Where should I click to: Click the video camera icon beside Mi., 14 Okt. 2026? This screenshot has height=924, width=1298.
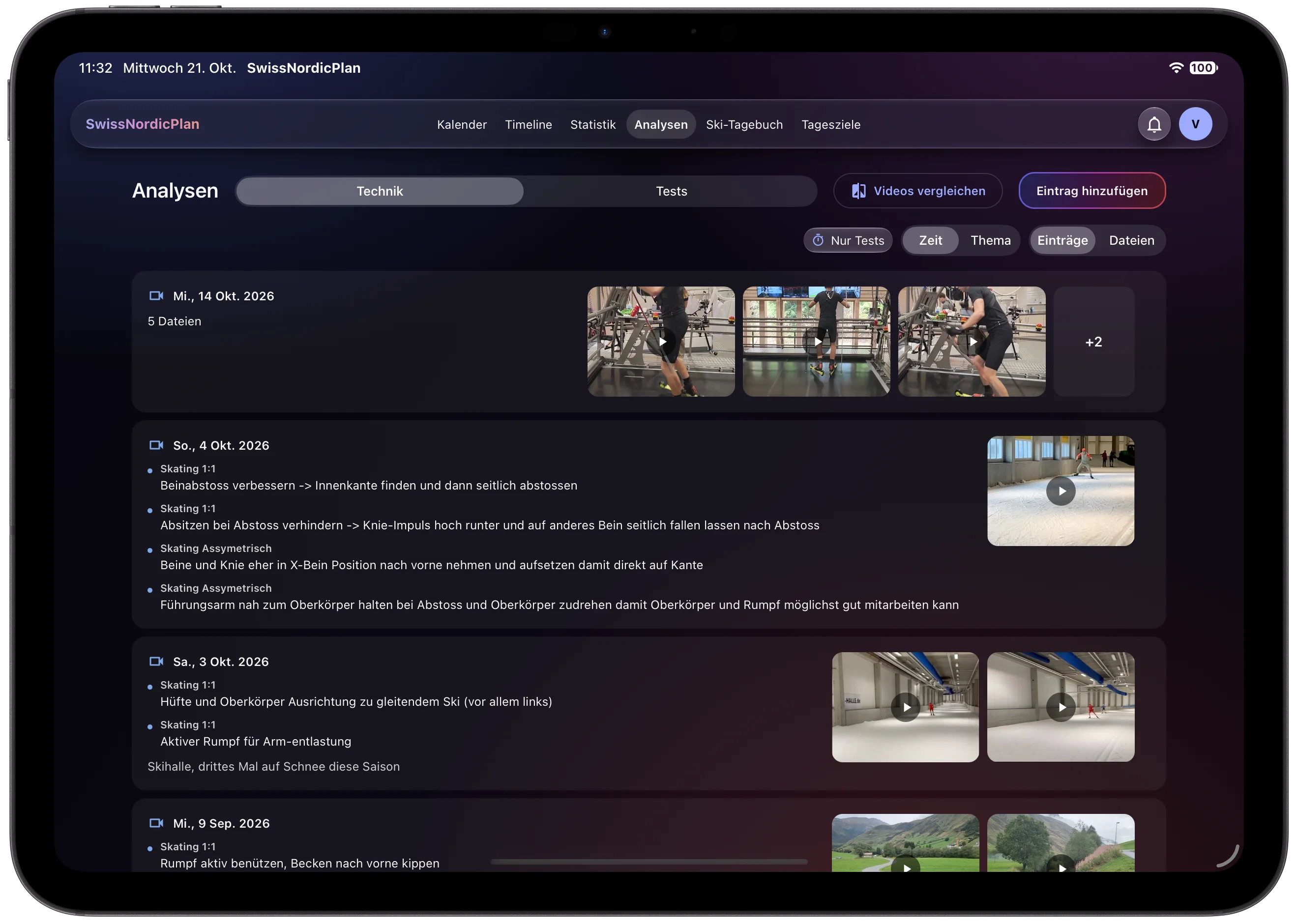click(x=156, y=296)
